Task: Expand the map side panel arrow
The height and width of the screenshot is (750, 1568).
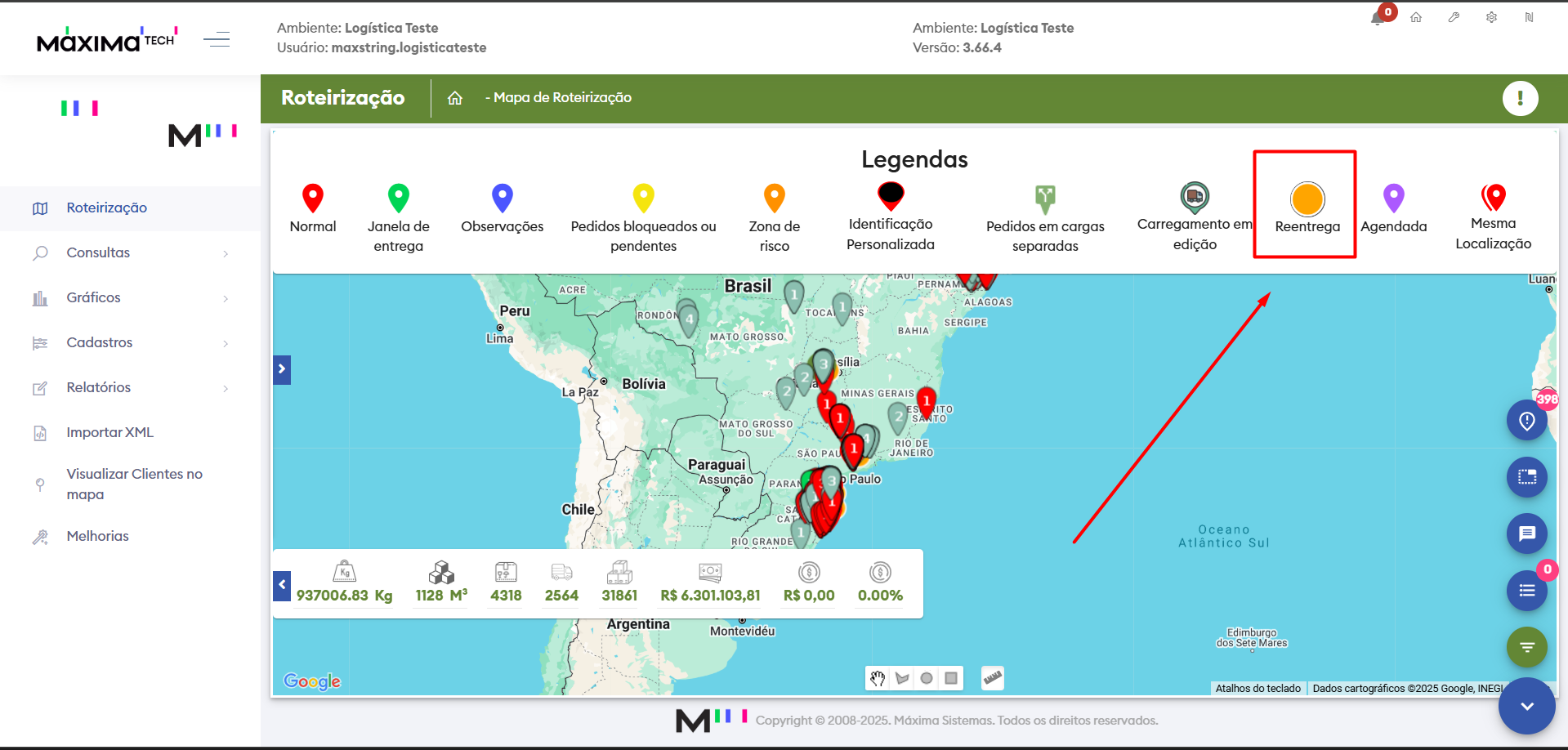Action: (282, 369)
